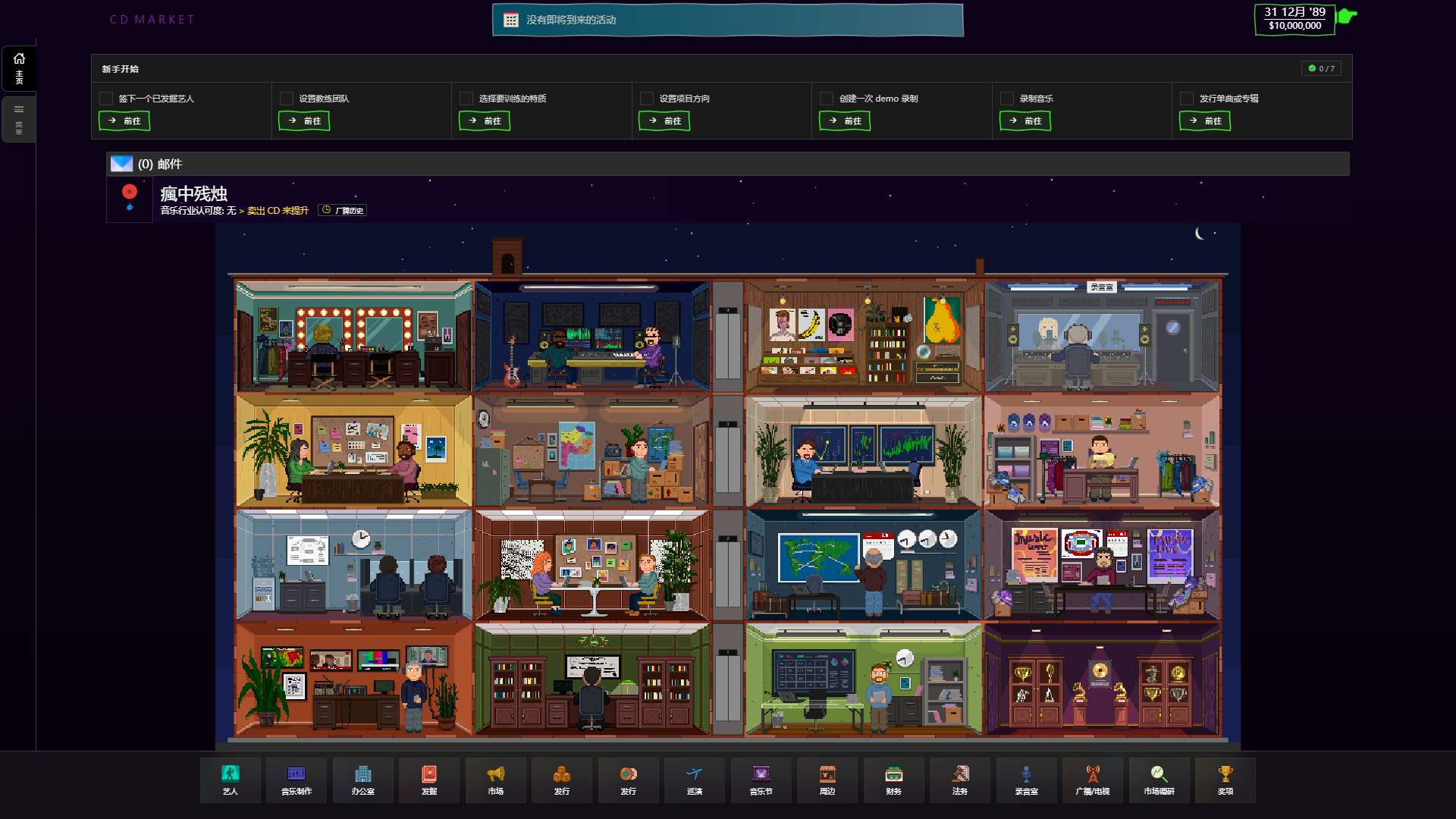Check the 签下一个已发掘艺人 checkbox
This screenshot has height=819, width=1456.
click(x=106, y=99)
